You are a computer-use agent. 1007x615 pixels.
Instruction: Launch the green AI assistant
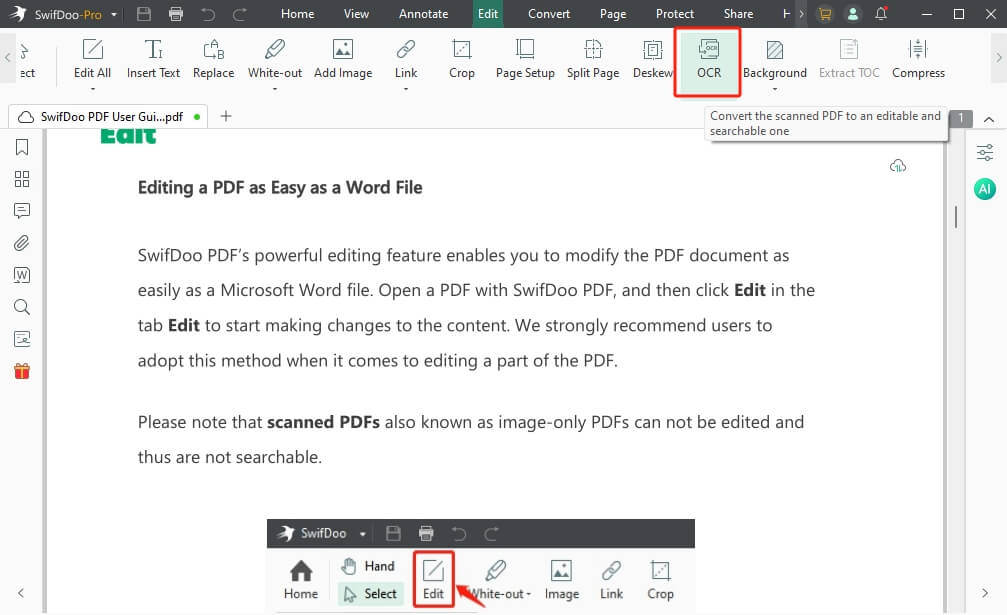point(985,189)
